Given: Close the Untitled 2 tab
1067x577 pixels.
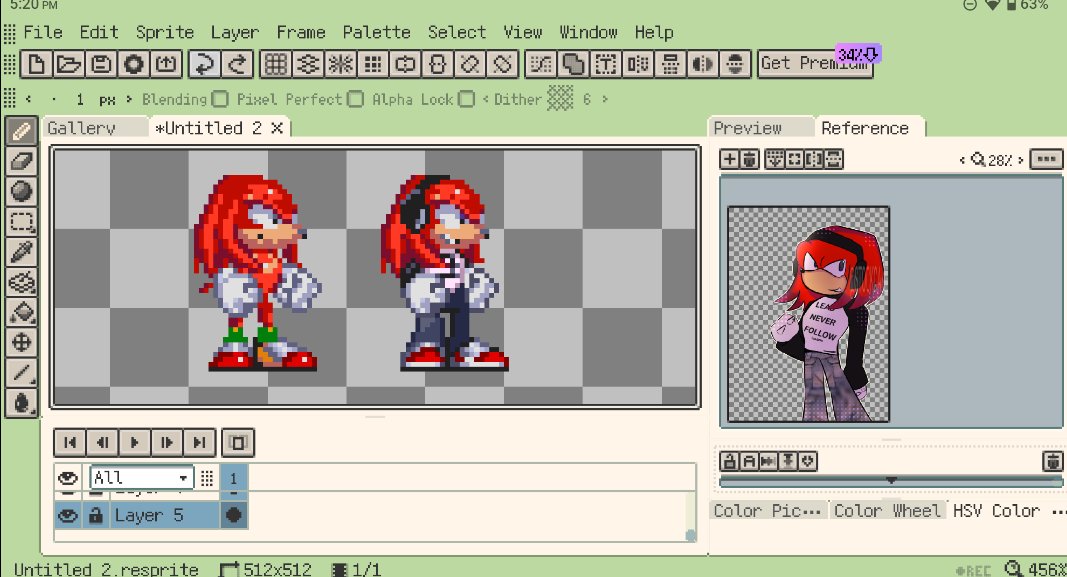Looking at the screenshot, I should point(277,128).
